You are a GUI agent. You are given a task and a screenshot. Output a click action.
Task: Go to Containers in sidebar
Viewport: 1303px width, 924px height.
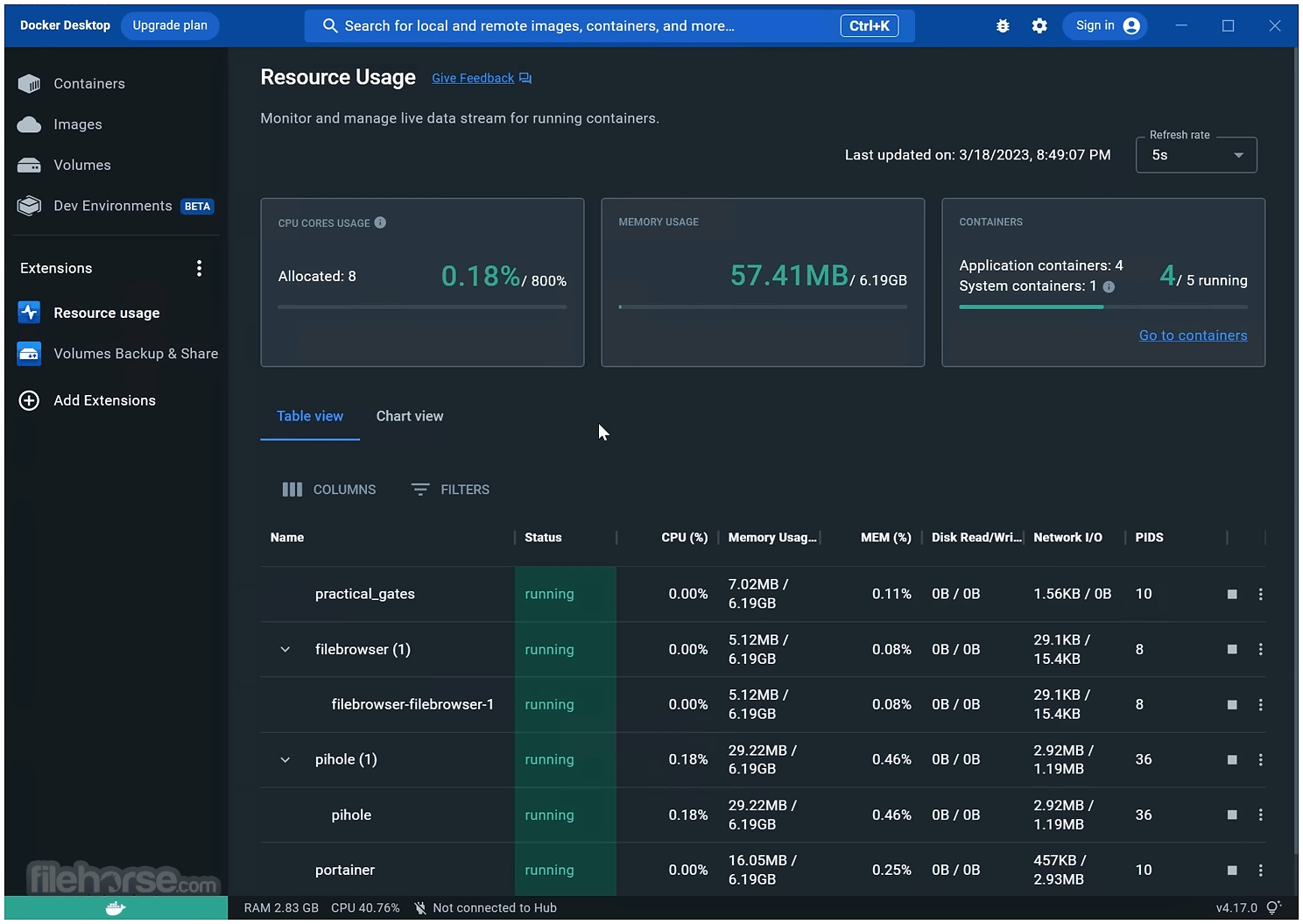(x=89, y=83)
